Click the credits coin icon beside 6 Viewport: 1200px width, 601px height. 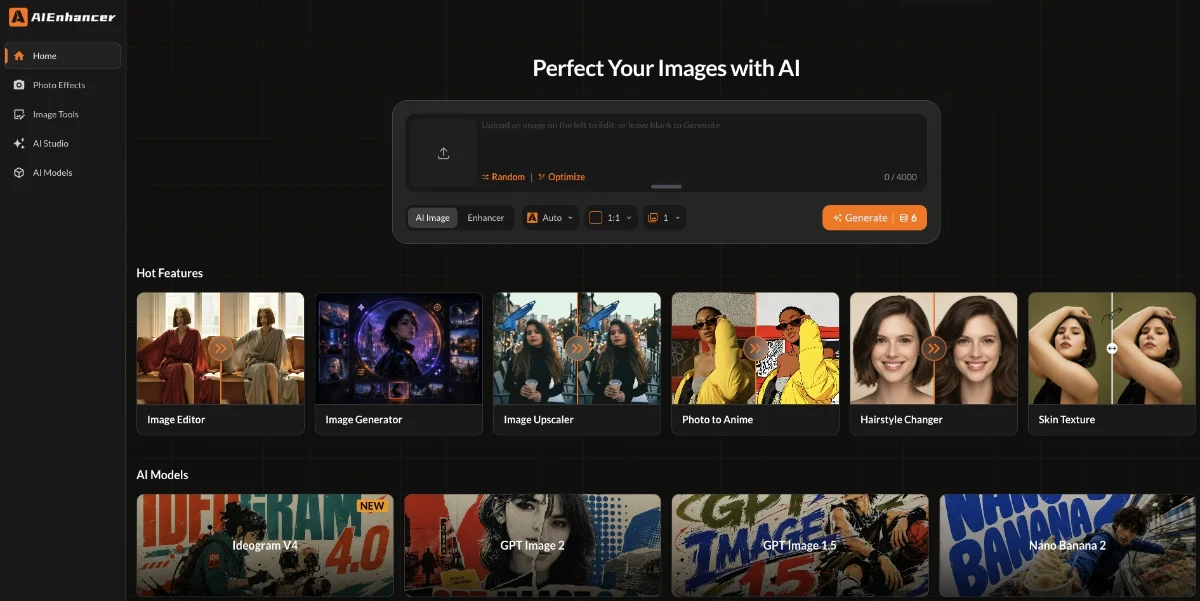(x=903, y=218)
